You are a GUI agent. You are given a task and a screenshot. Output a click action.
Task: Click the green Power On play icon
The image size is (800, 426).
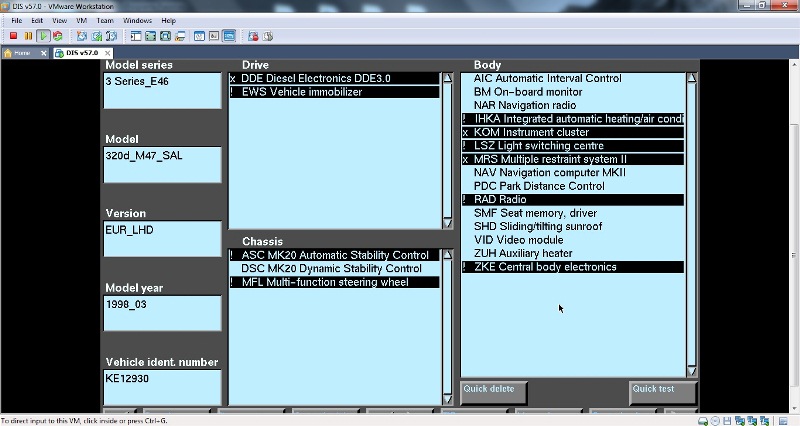43,36
